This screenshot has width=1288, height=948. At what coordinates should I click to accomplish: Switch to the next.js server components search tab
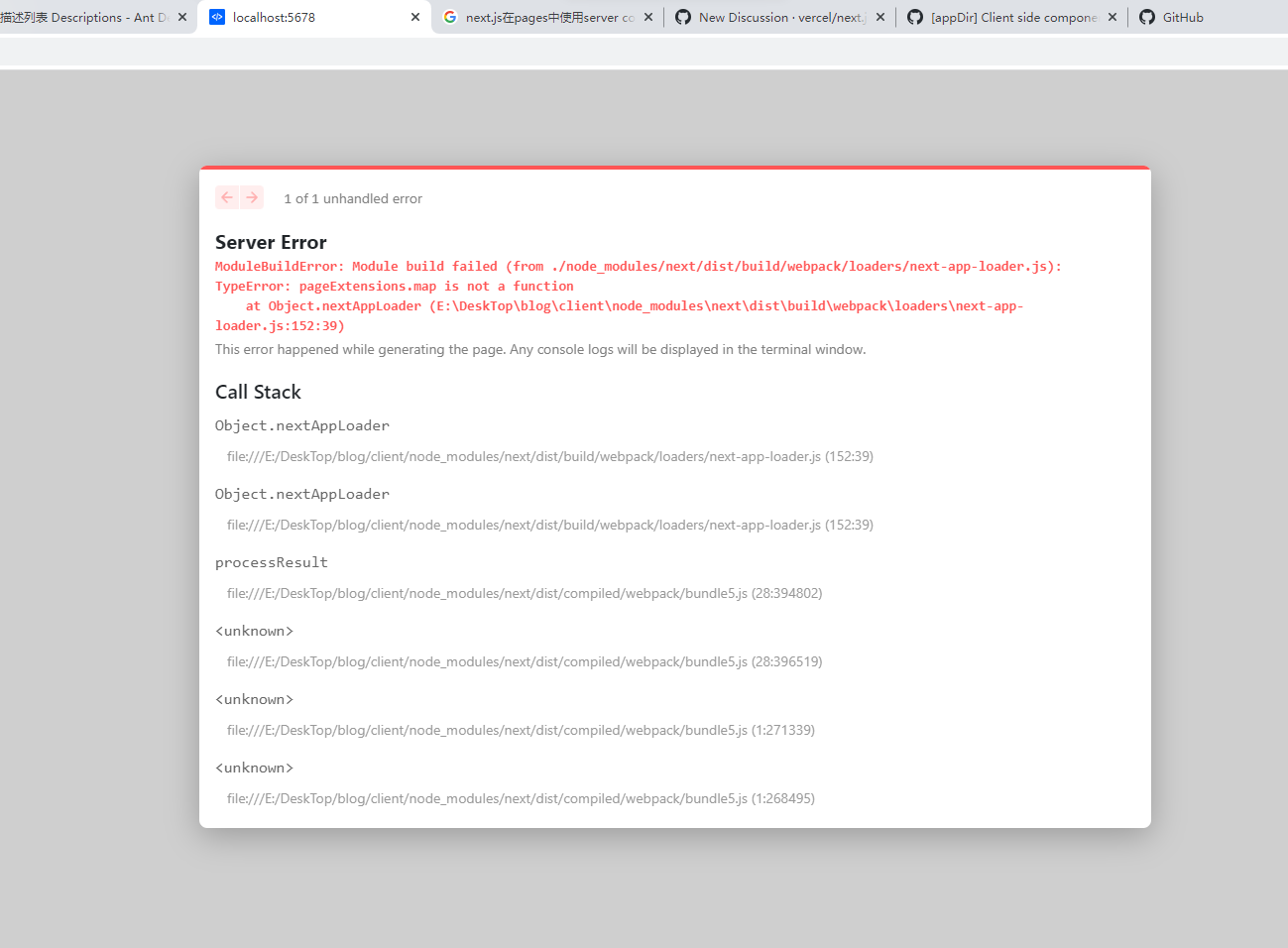[x=545, y=17]
